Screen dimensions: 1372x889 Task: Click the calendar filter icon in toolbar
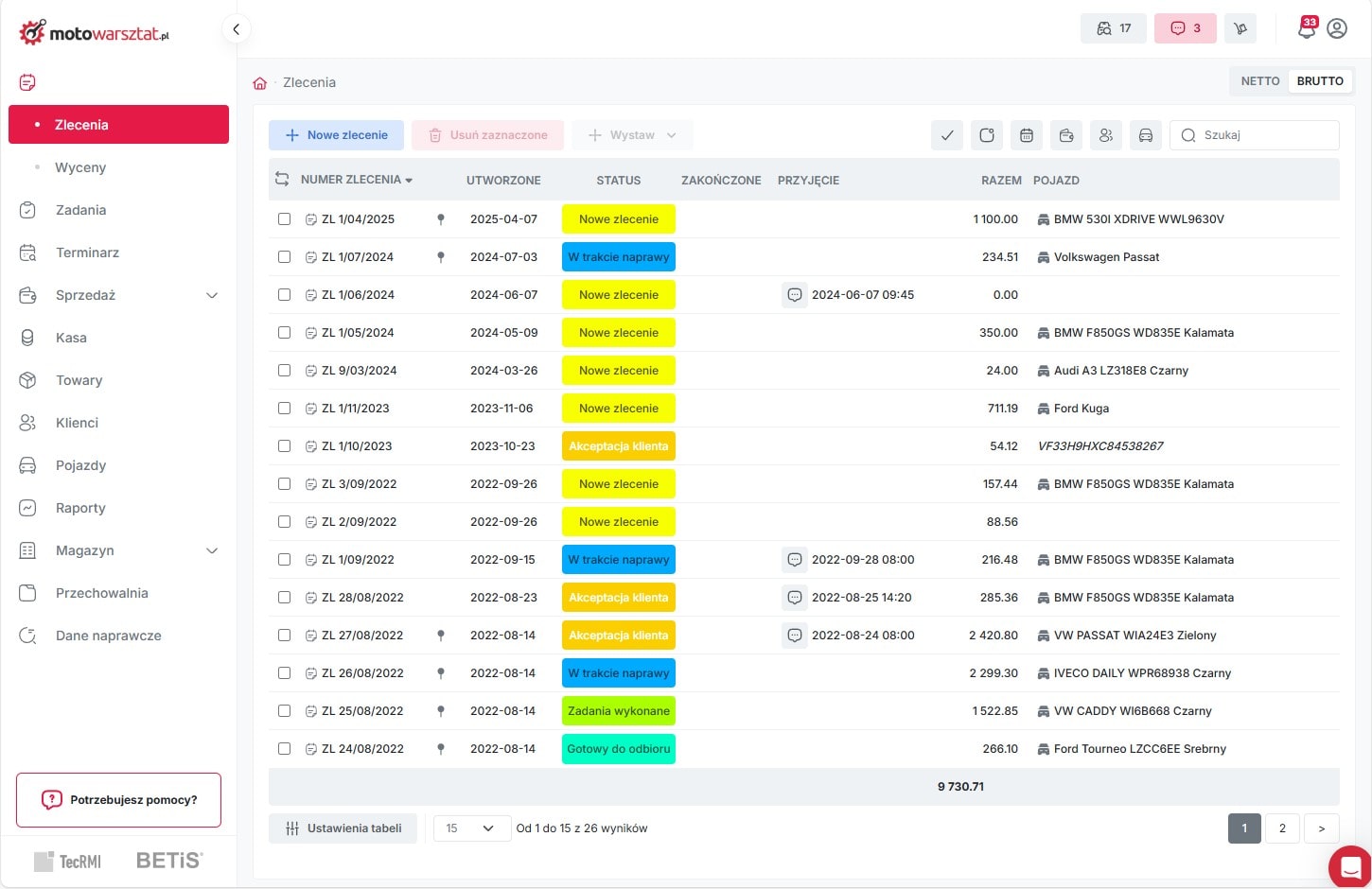tap(1027, 135)
